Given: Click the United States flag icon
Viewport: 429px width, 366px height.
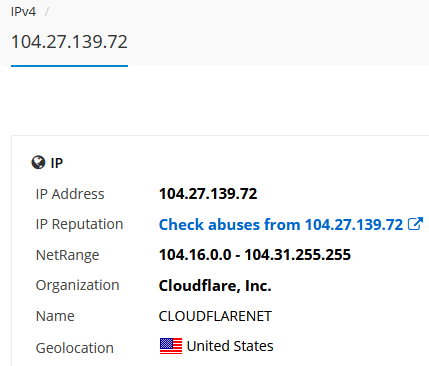Looking at the screenshot, I should (171, 346).
